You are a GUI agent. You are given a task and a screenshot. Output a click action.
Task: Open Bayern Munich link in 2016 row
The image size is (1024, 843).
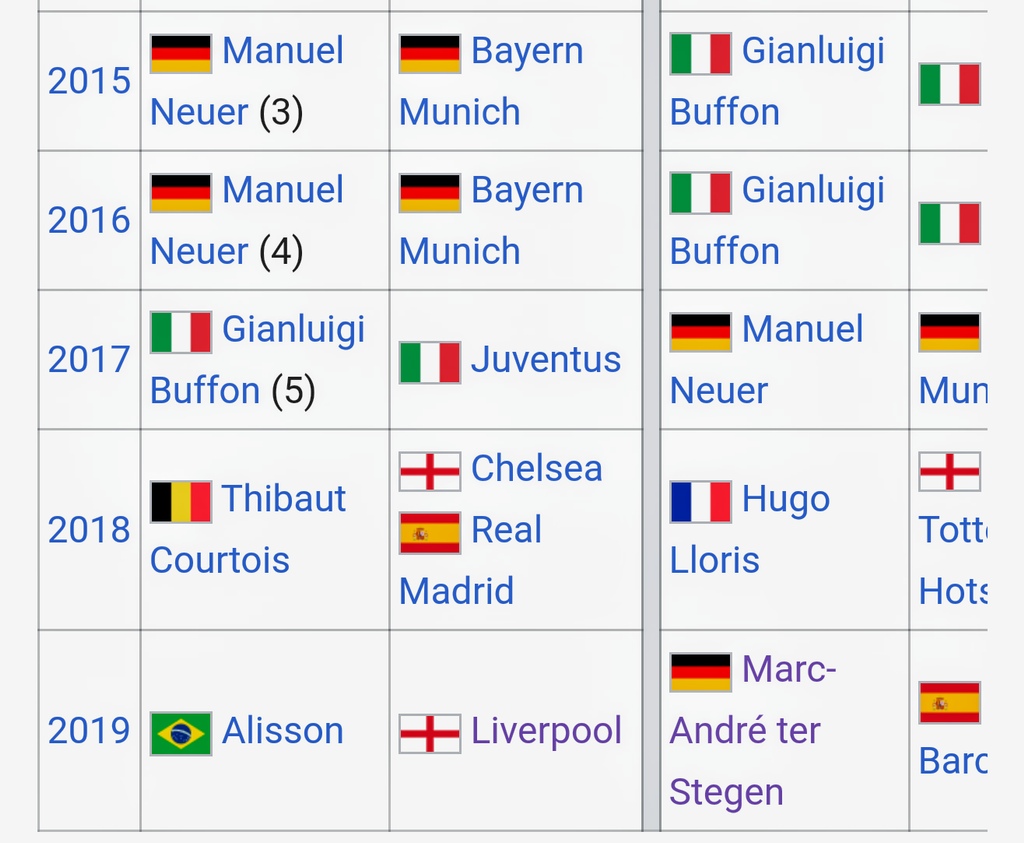(x=491, y=221)
